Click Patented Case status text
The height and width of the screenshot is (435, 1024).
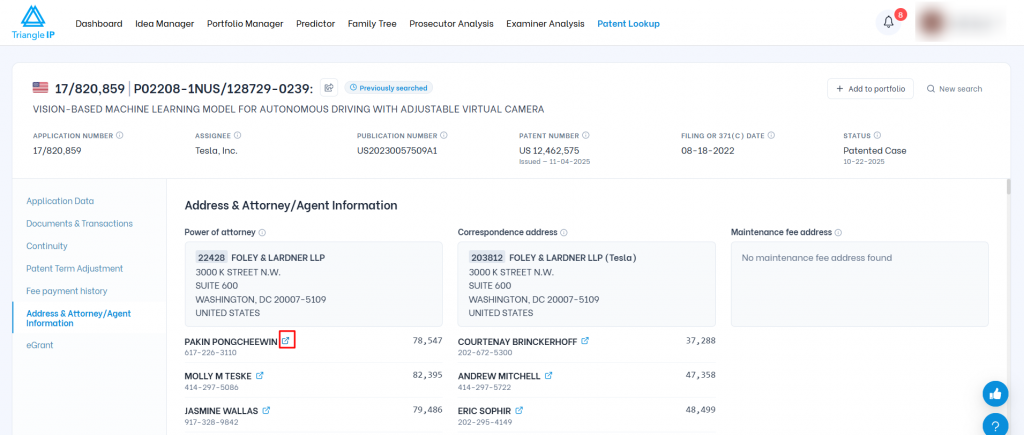(874, 151)
